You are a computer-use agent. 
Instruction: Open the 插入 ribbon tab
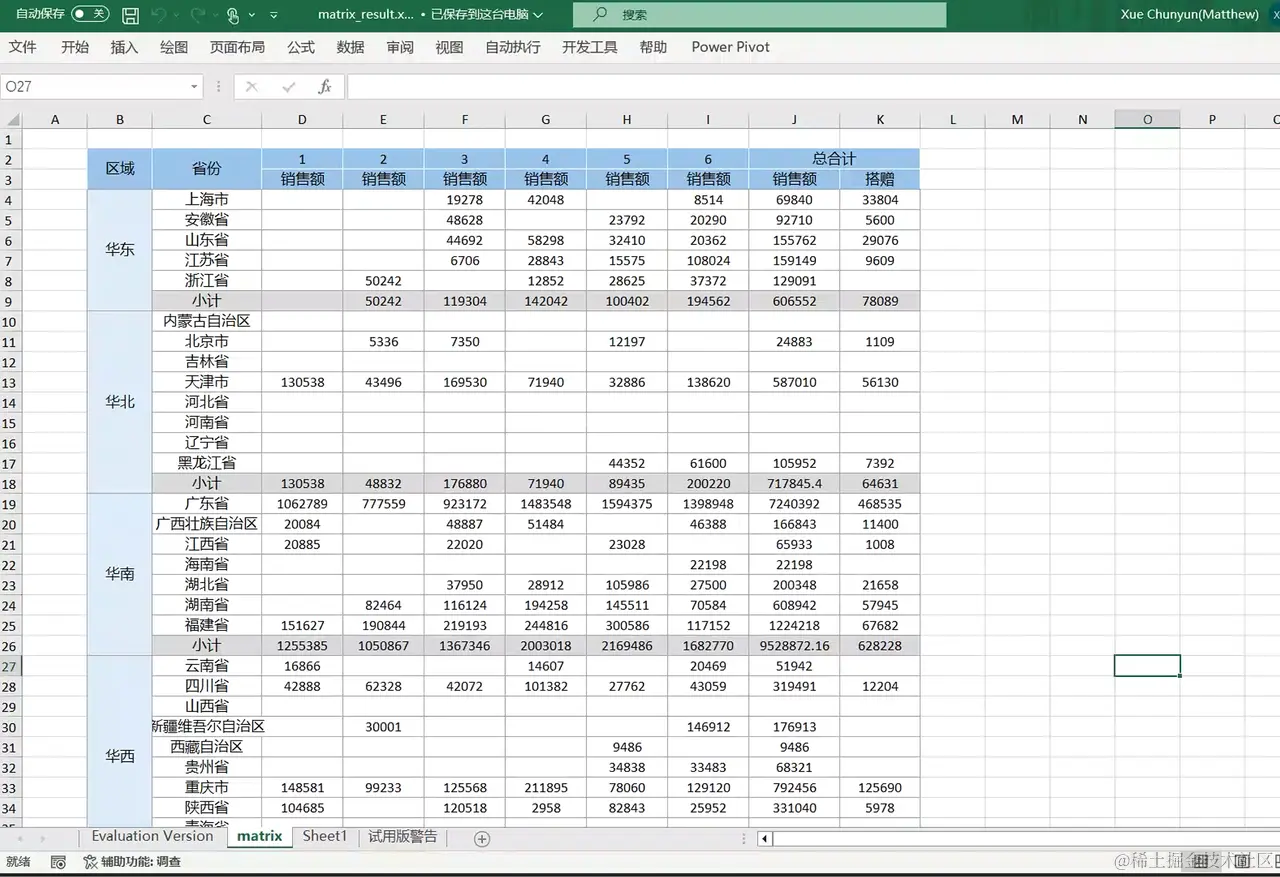[x=124, y=47]
